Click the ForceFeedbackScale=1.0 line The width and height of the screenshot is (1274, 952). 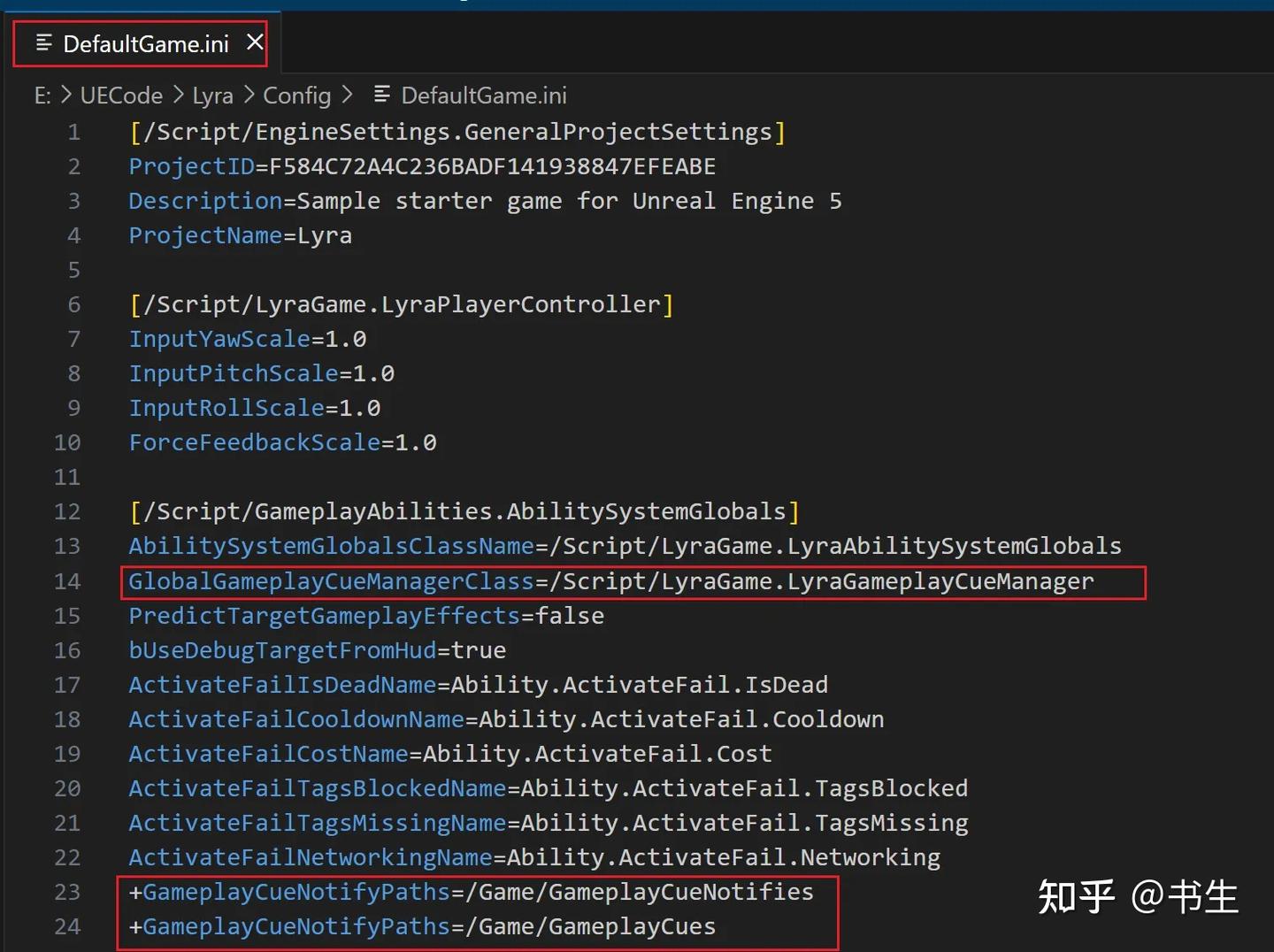283,443
